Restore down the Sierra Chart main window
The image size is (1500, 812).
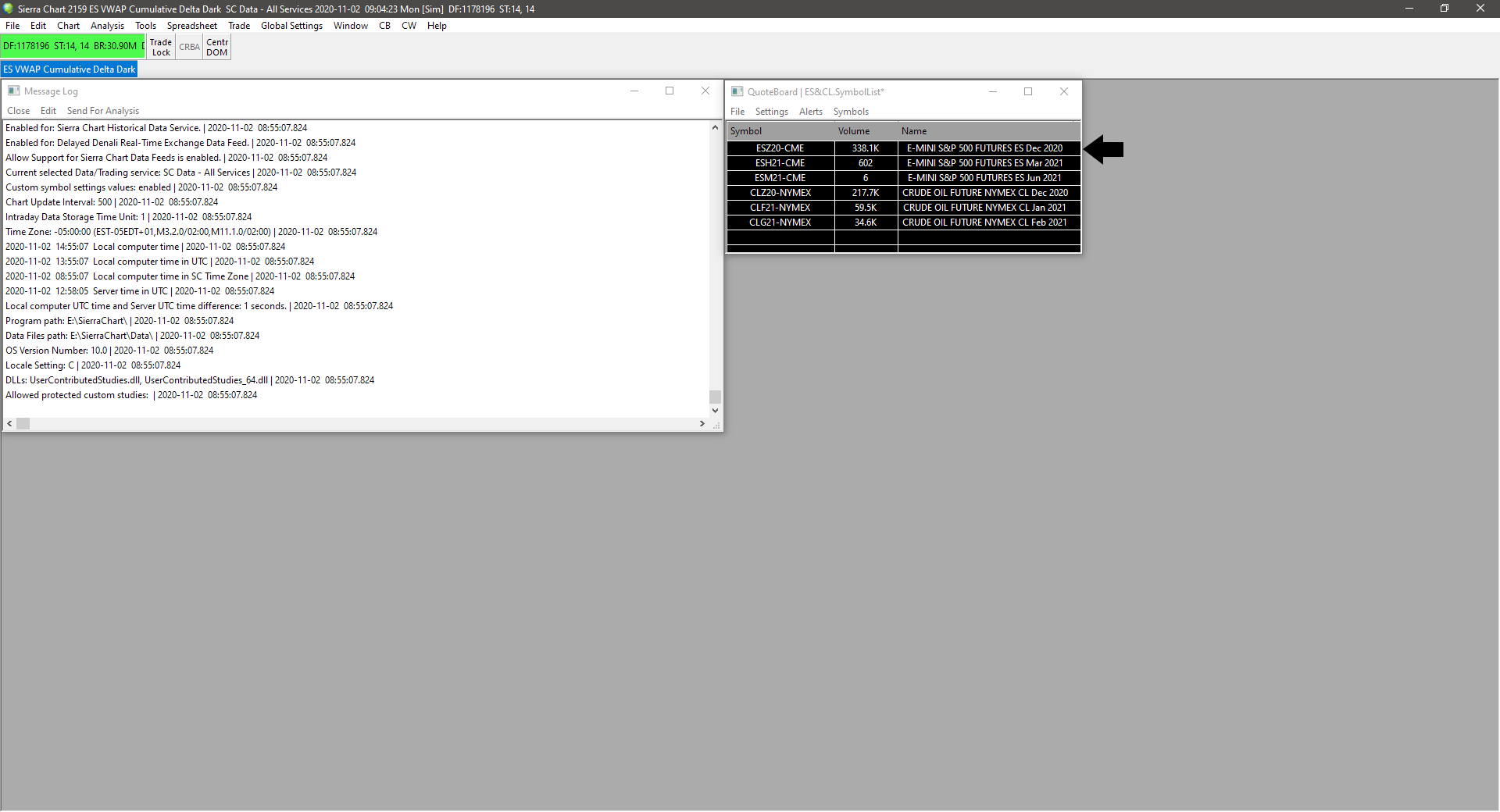[1445, 9]
